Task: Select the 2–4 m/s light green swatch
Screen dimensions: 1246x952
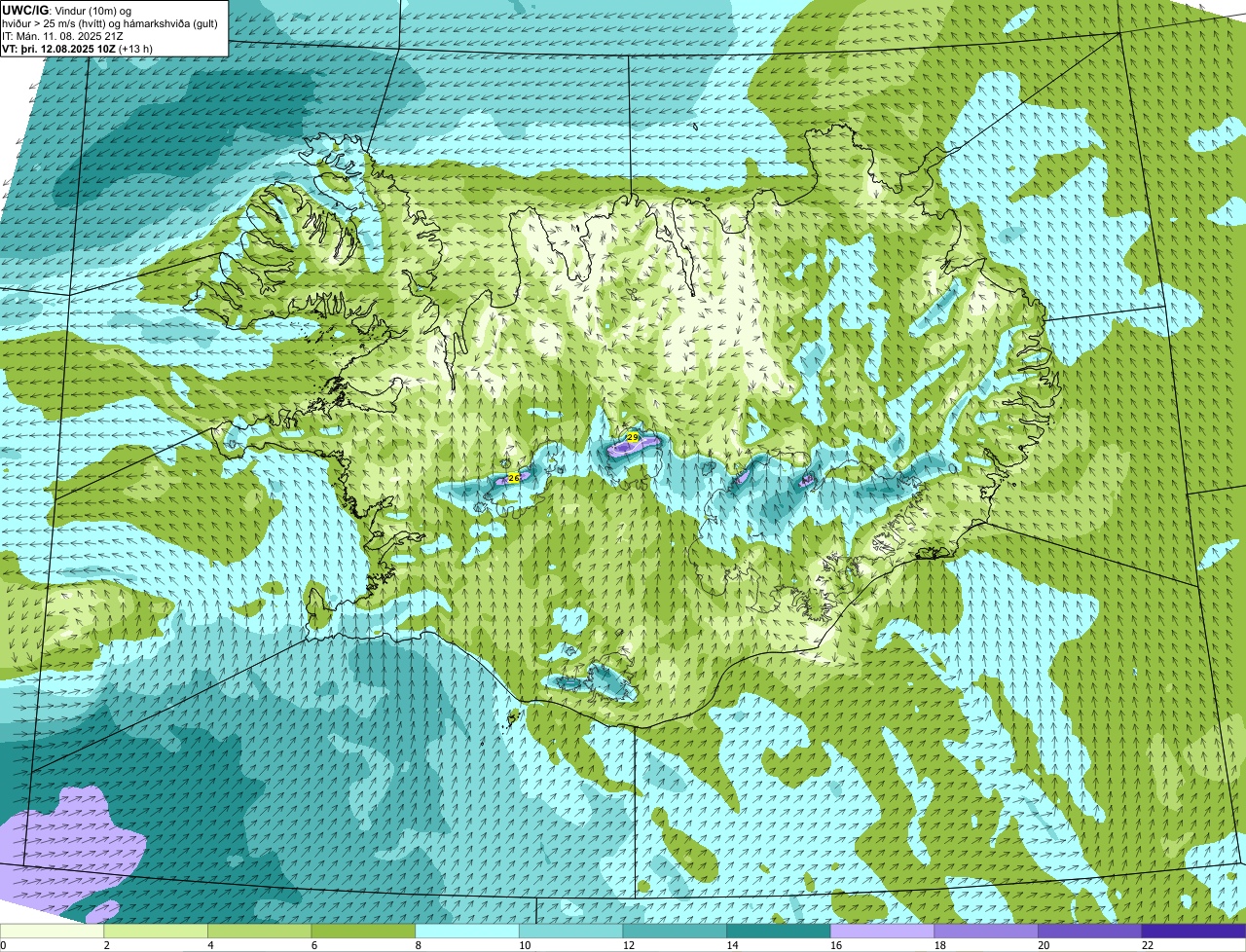Action: pyautogui.click(x=157, y=932)
